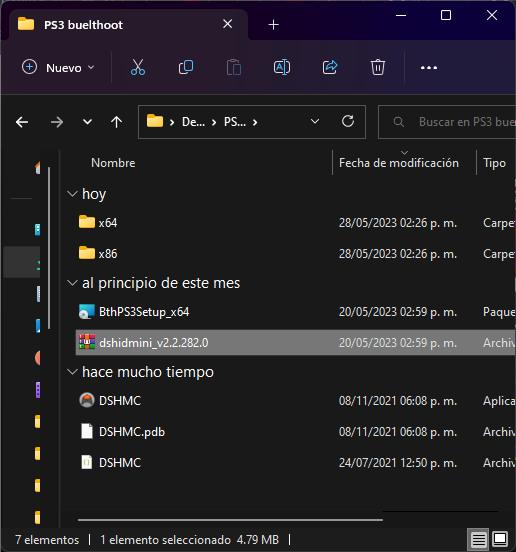Click the 'De...' breadcrumb segment

tap(193, 122)
